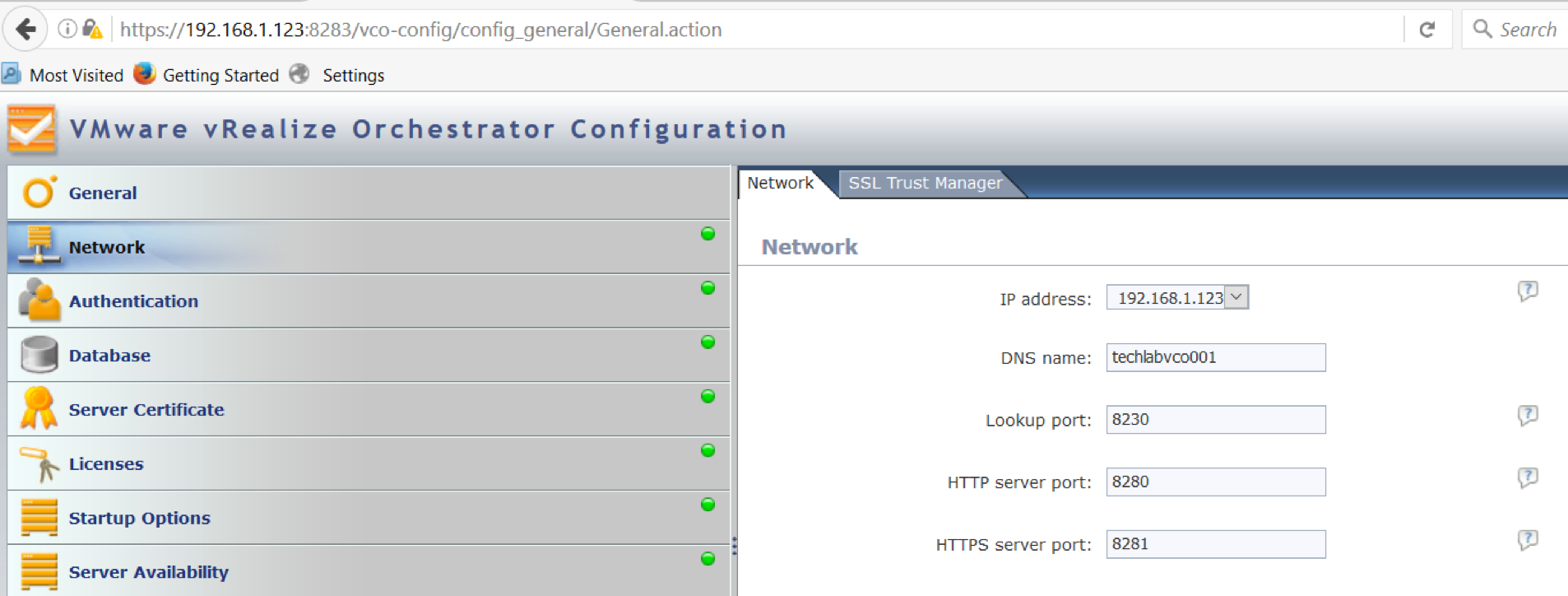Click the Lookup port field
1568x596 pixels.
1216,420
